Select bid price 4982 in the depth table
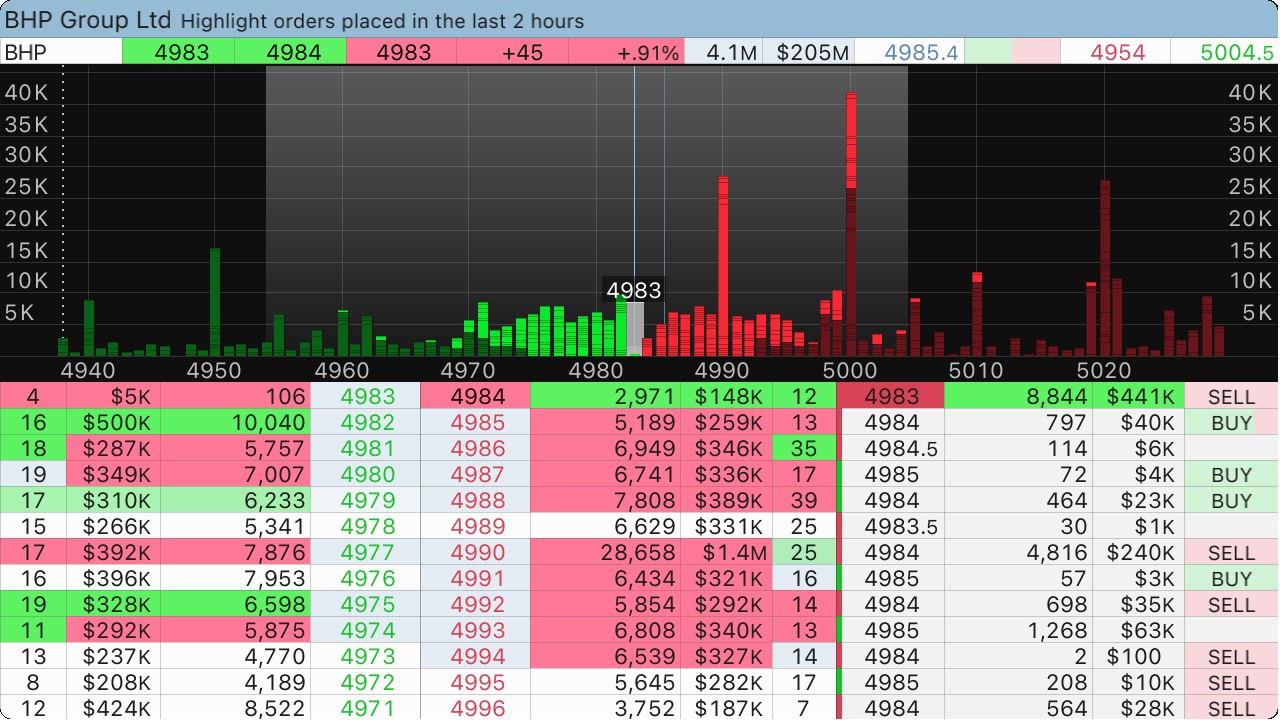Viewport: 1280px width, 720px height. pos(366,423)
